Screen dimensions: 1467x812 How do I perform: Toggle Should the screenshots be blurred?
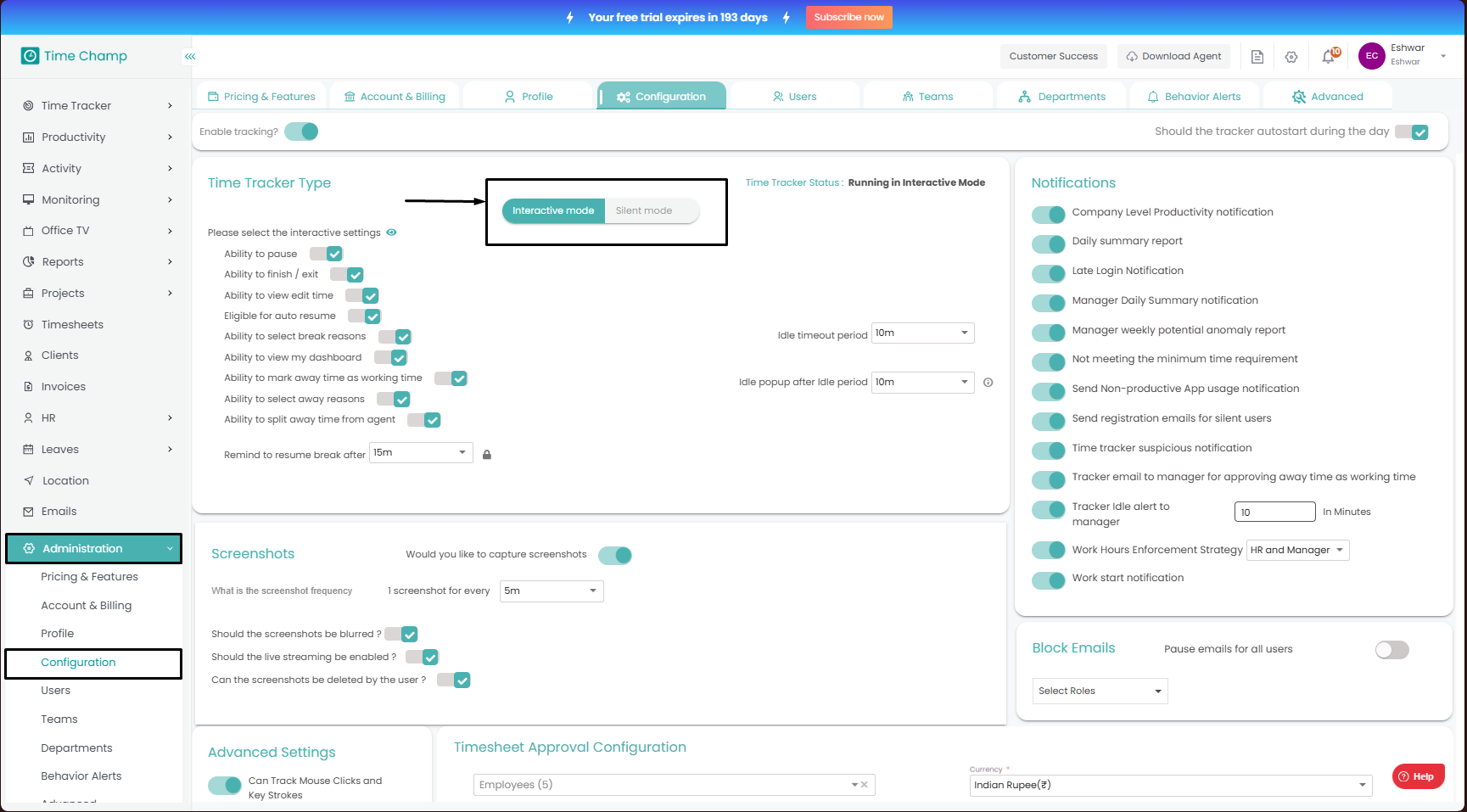(401, 635)
